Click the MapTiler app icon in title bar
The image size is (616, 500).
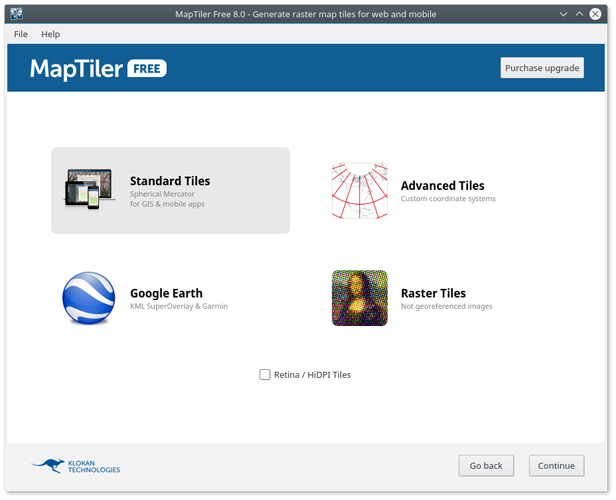click(x=16, y=14)
